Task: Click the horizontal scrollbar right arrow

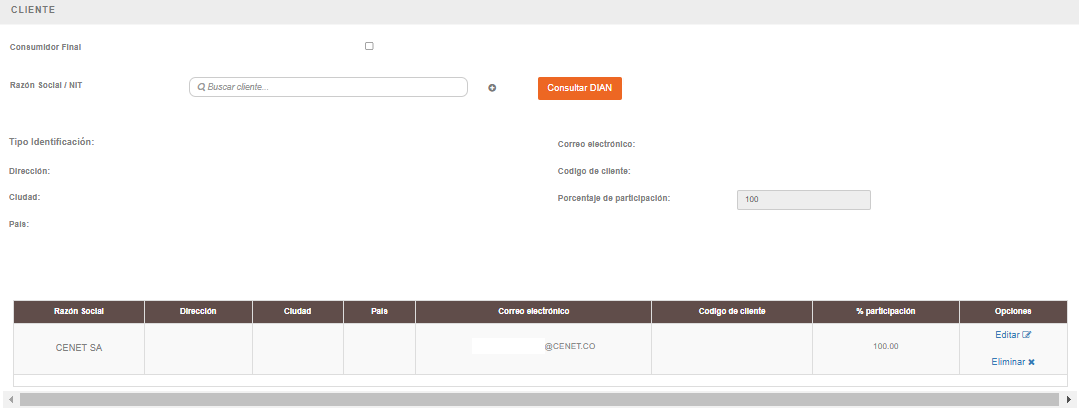Action: [x=1069, y=399]
